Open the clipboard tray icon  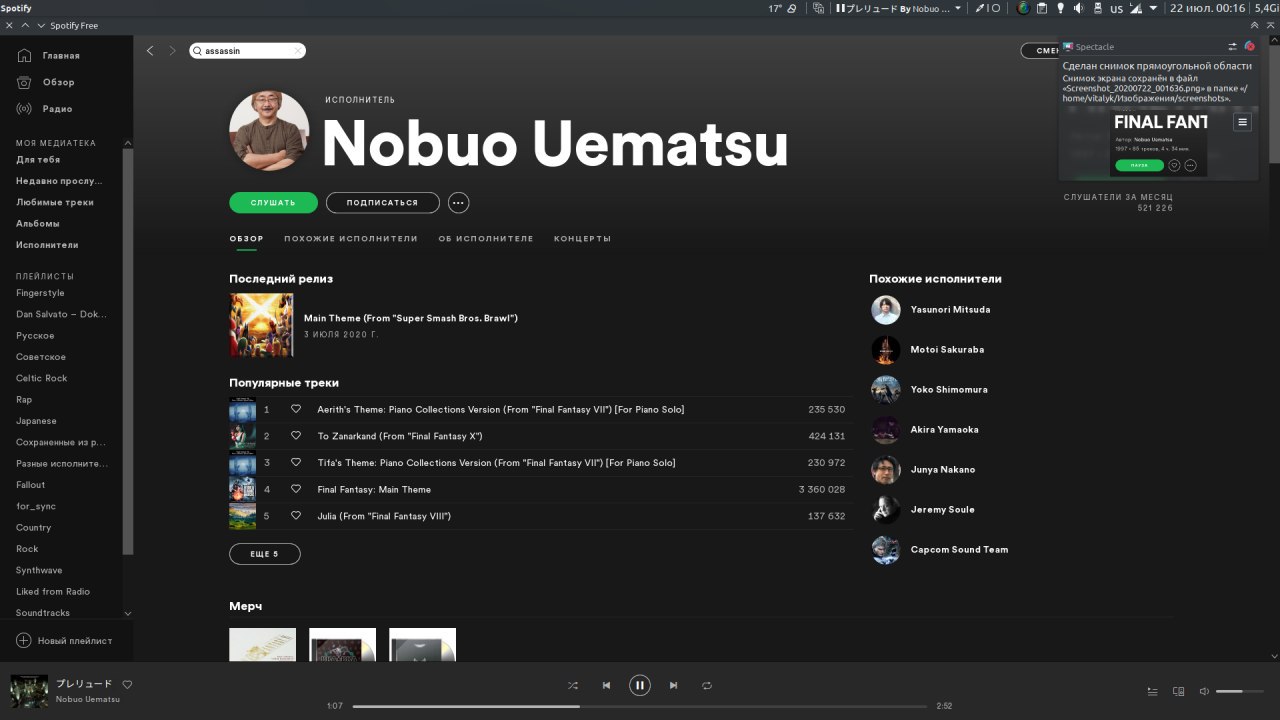pos(1042,8)
